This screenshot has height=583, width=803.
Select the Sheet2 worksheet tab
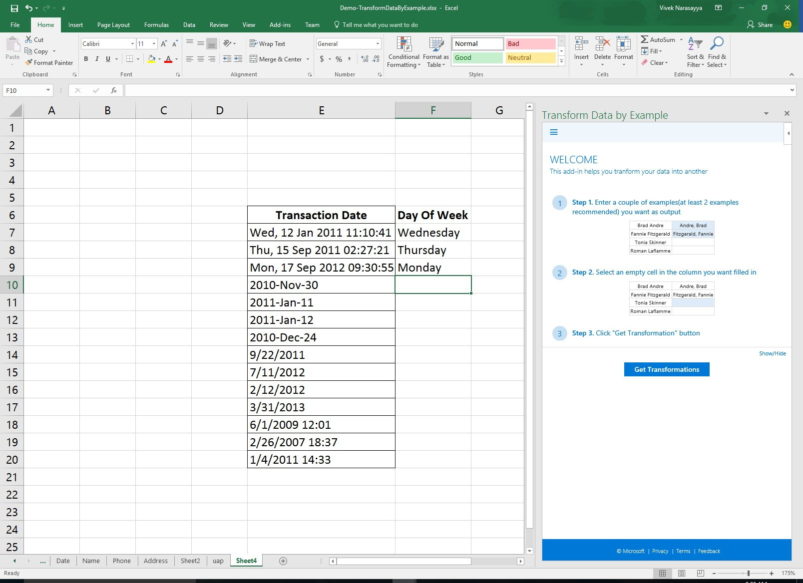coord(190,561)
